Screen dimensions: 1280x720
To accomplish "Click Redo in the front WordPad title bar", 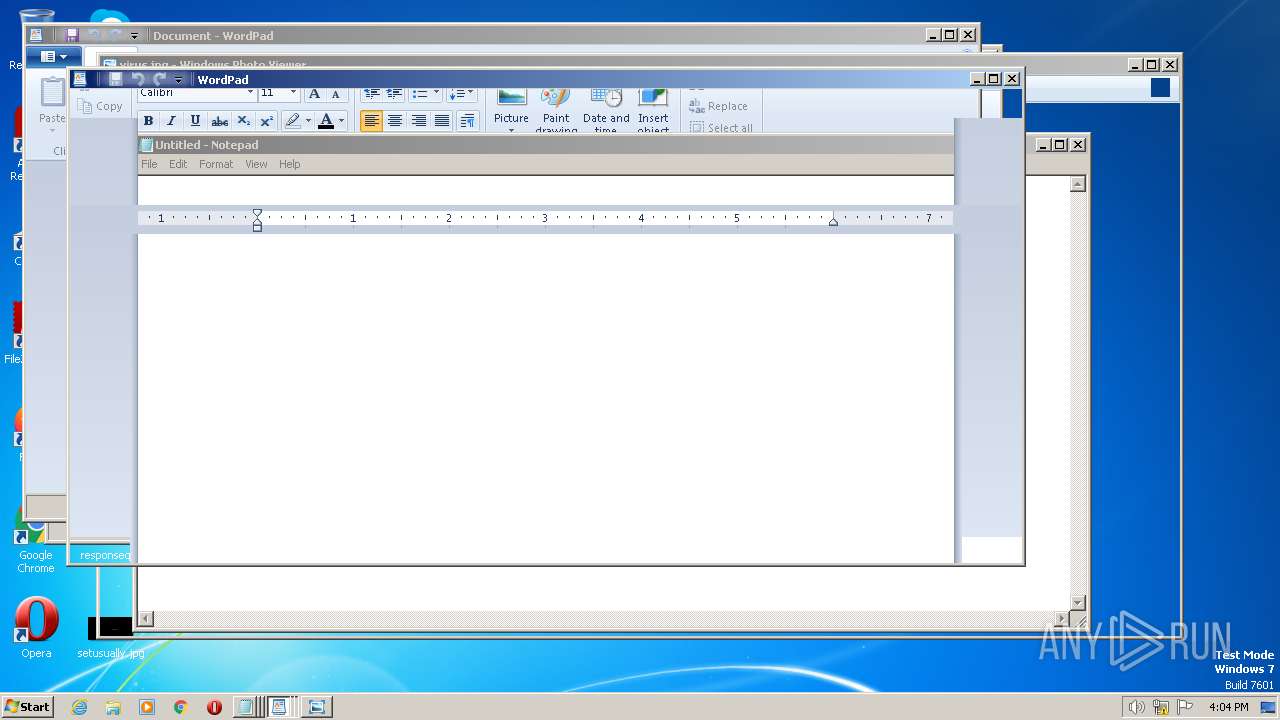I will (x=159, y=79).
